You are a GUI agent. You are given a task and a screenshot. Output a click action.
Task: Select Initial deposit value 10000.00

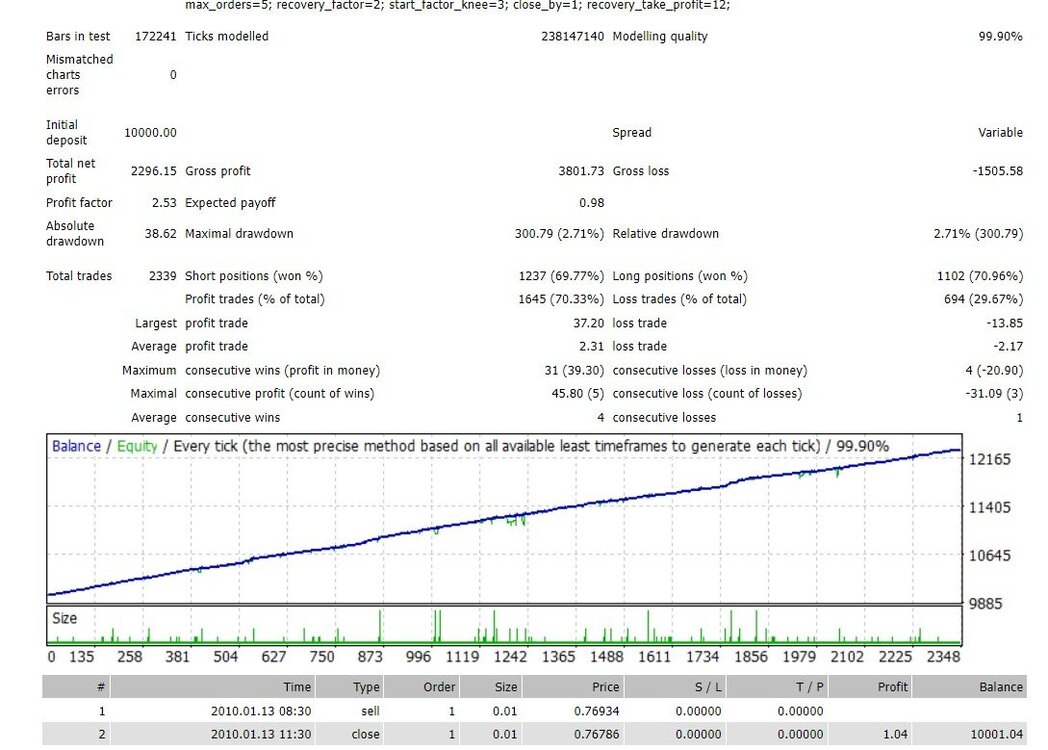(150, 132)
